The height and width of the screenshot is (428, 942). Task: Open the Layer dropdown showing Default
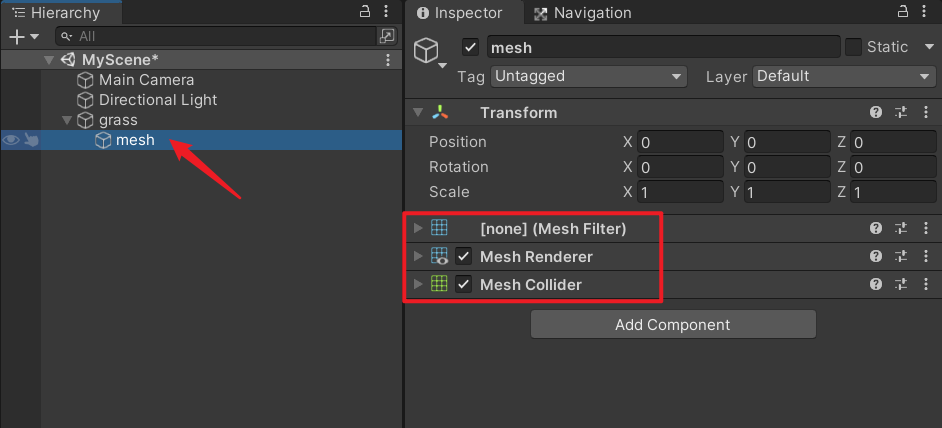point(844,76)
